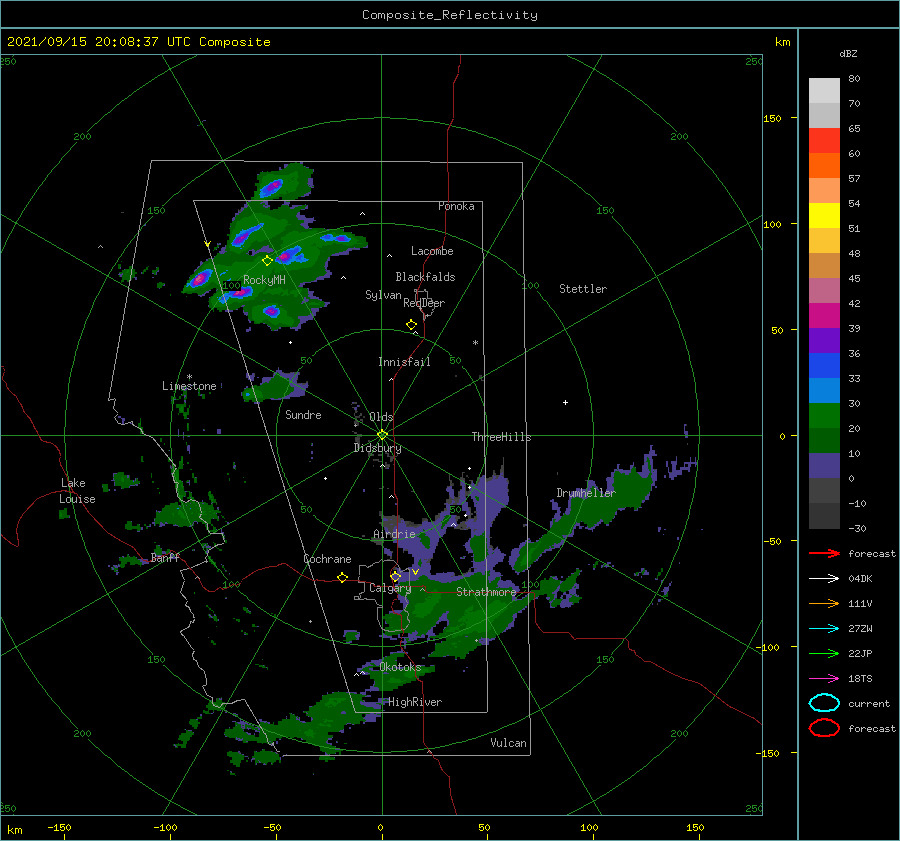Click the Ponoka city label
The height and width of the screenshot is (841, 900).
(456, 206)
